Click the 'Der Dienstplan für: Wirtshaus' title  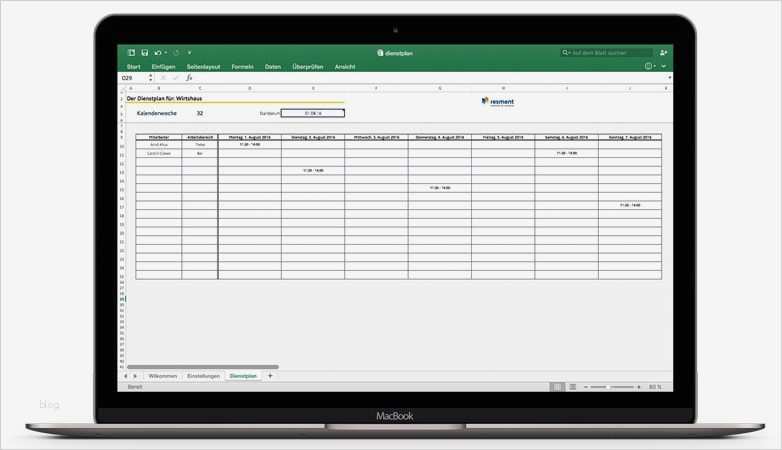point(165,99)
